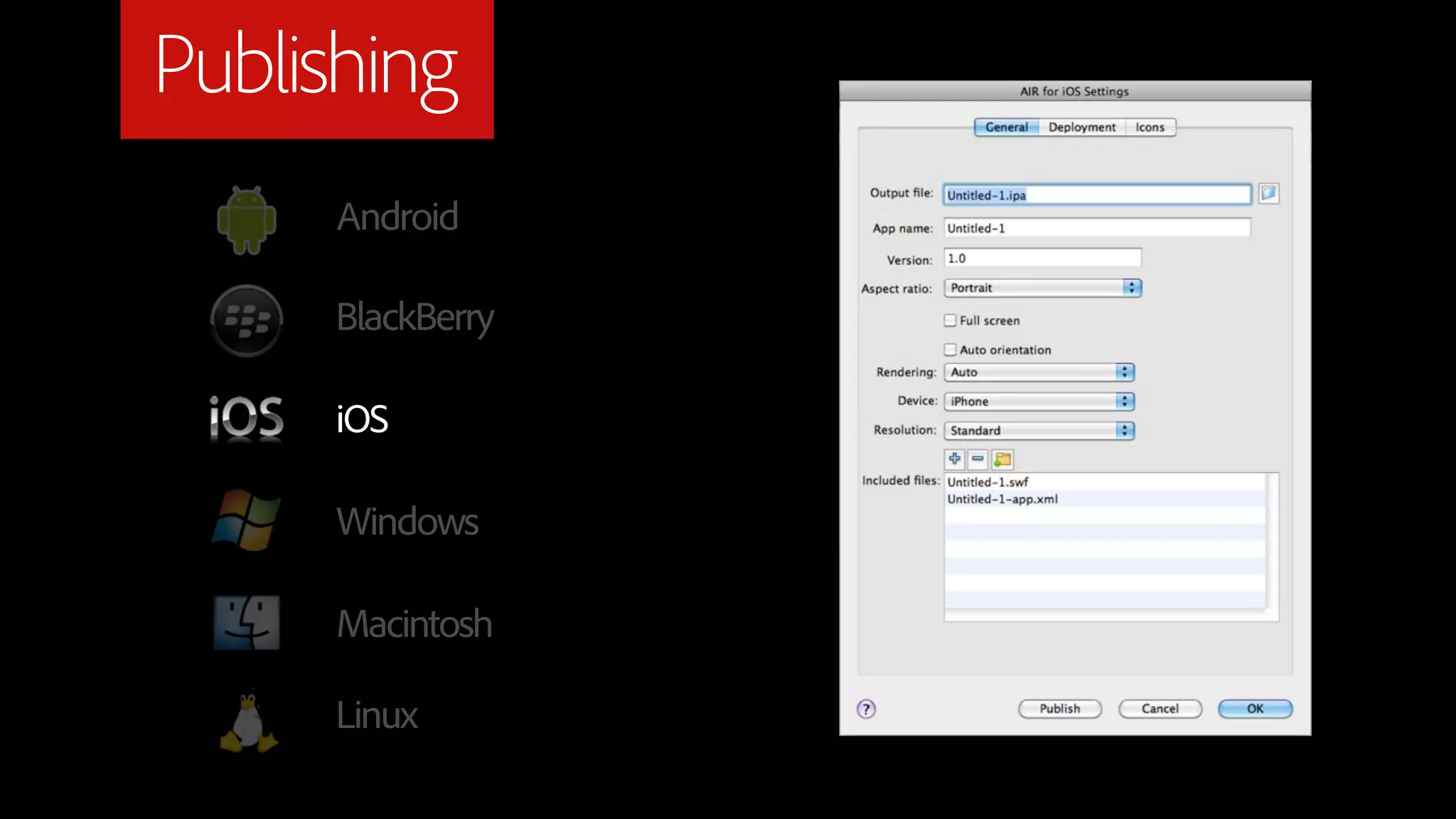Open help via question mark icon

click(x=866, y=709)
